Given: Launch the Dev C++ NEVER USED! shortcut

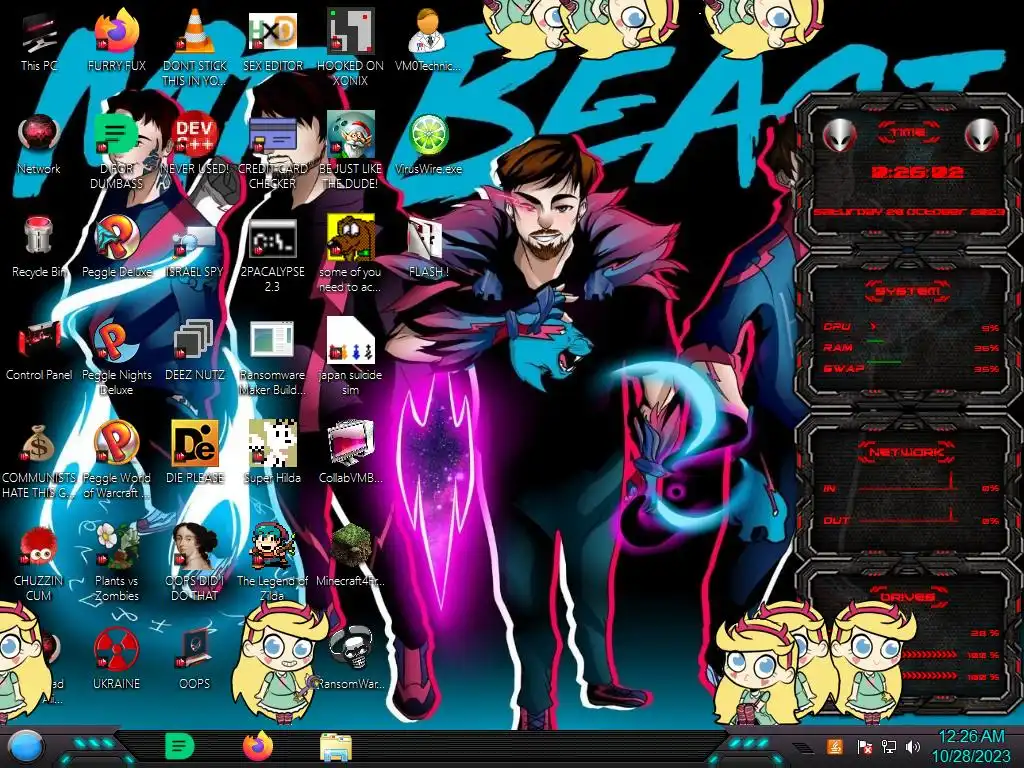Looking at the screenshot, I should 195,144.
